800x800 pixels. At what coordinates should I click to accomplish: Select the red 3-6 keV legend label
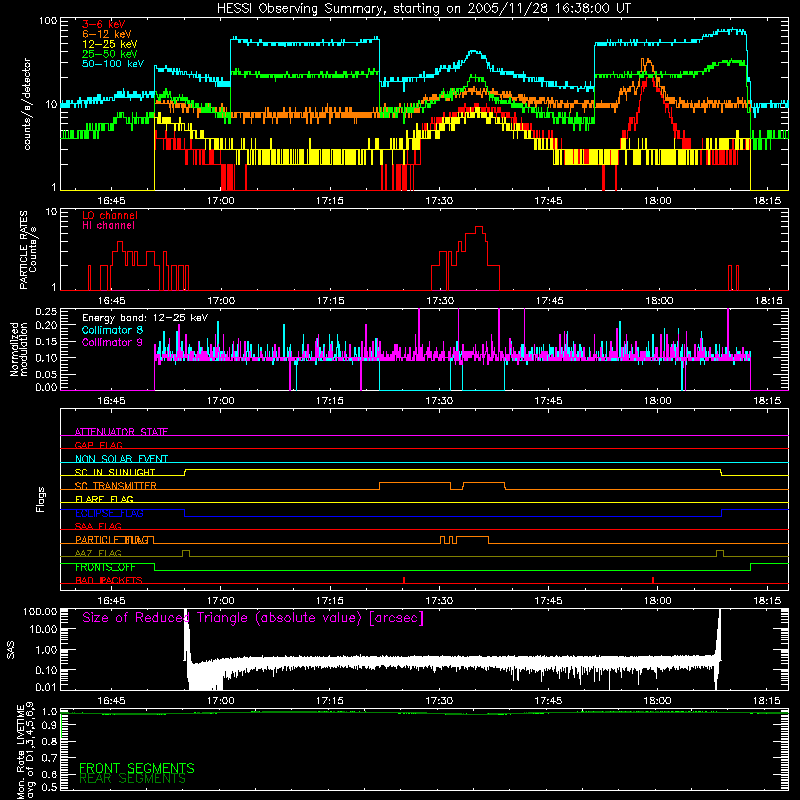click(103, 24)
